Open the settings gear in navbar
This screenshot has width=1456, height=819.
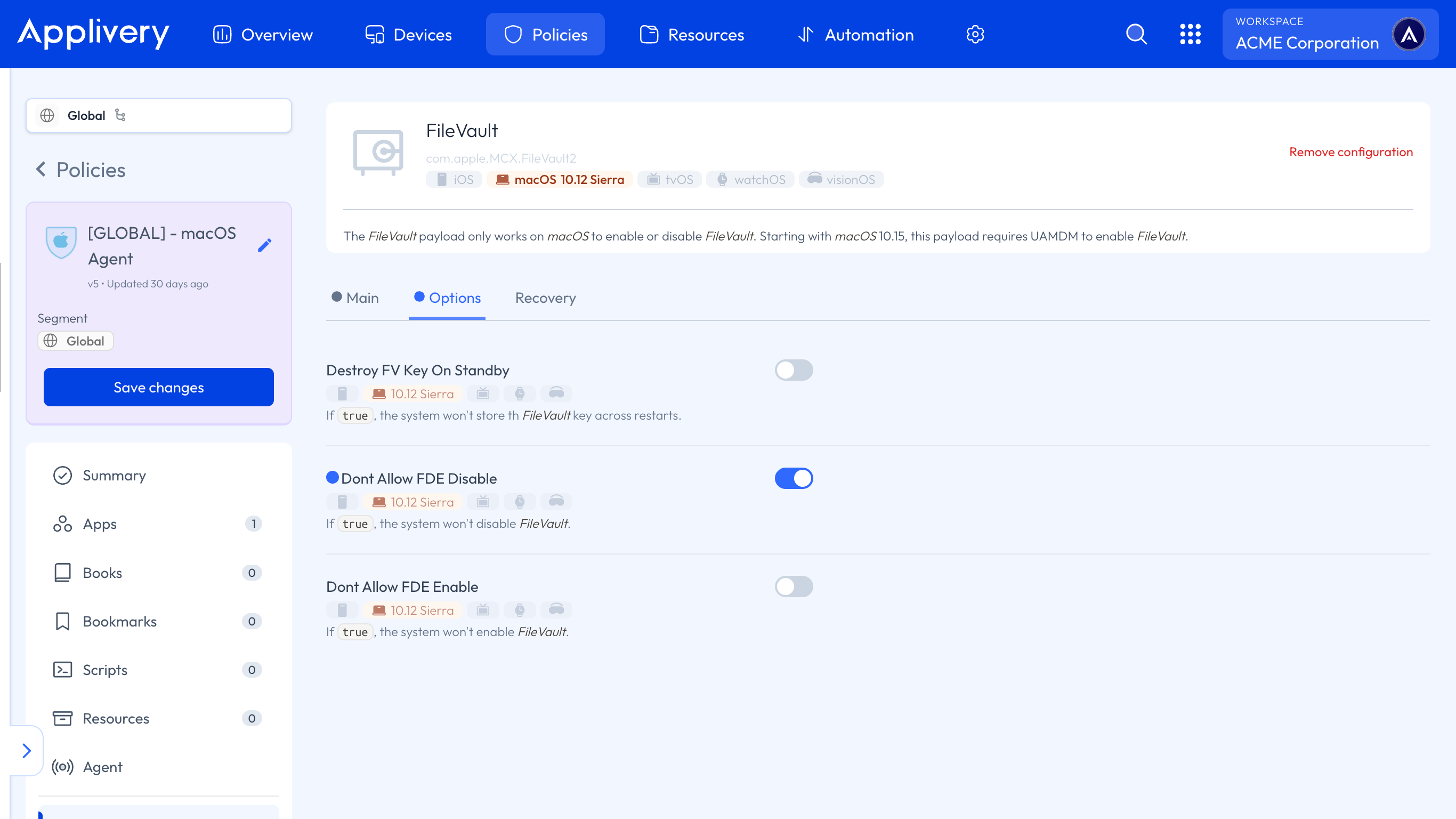pyautogui.click(x=975, y=34)
